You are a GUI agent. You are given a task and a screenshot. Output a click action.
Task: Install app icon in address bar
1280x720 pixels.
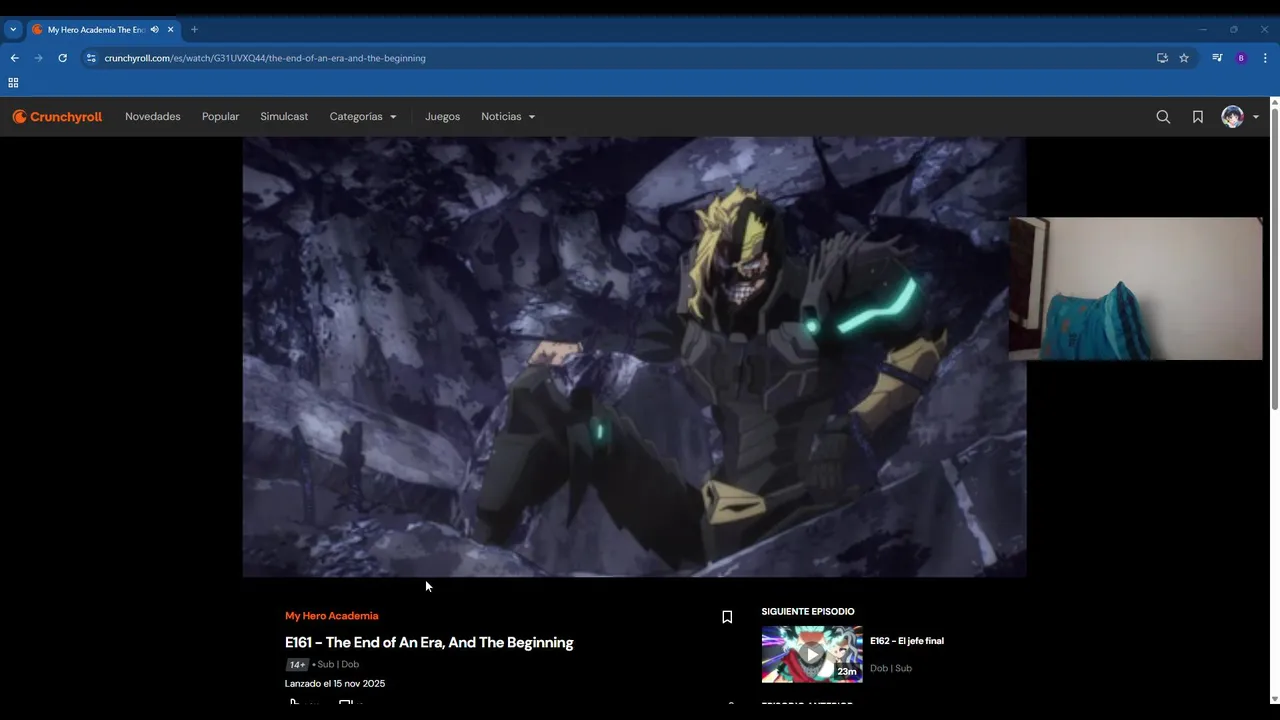tap(1162, 58)
